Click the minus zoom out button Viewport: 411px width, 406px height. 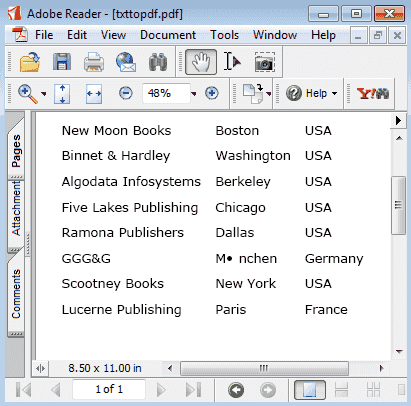coord(126,93)
